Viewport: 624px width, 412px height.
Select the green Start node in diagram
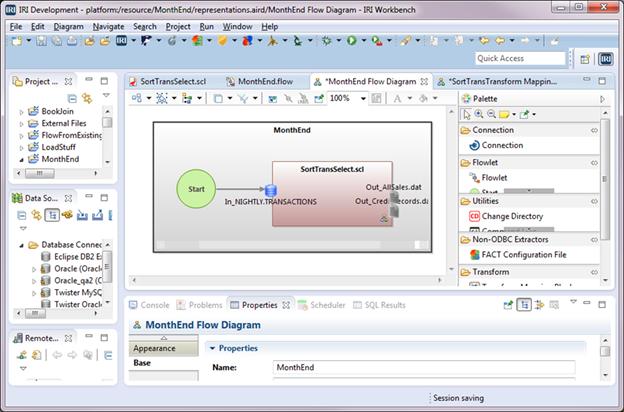click(x=196, y=189)
